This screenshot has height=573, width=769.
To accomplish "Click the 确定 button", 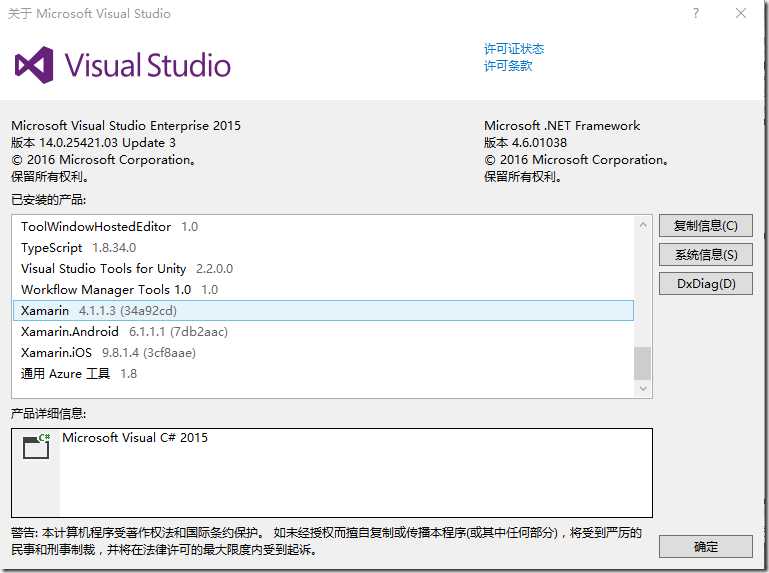I will 705,547.
